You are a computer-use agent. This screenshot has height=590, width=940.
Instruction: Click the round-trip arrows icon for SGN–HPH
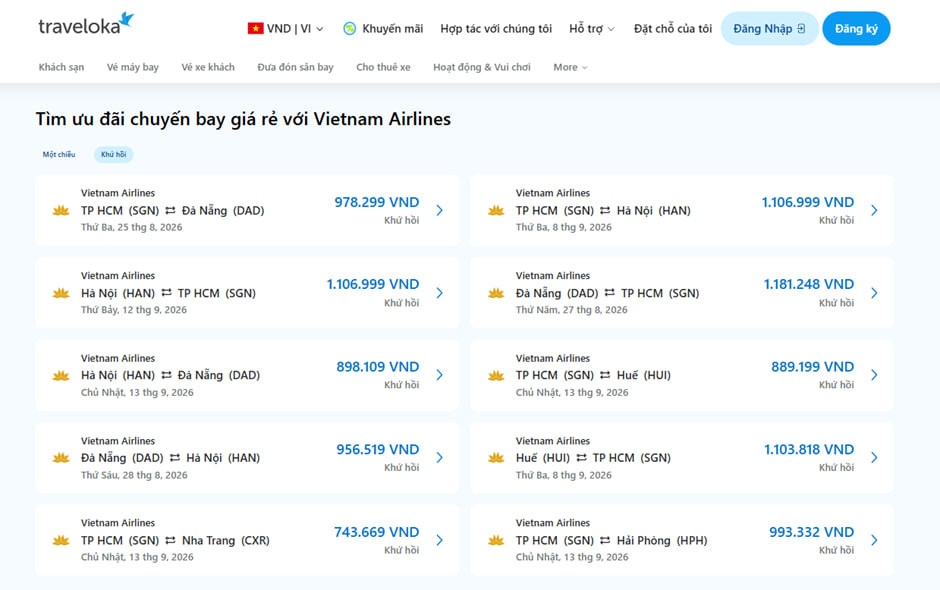point(605,540)
